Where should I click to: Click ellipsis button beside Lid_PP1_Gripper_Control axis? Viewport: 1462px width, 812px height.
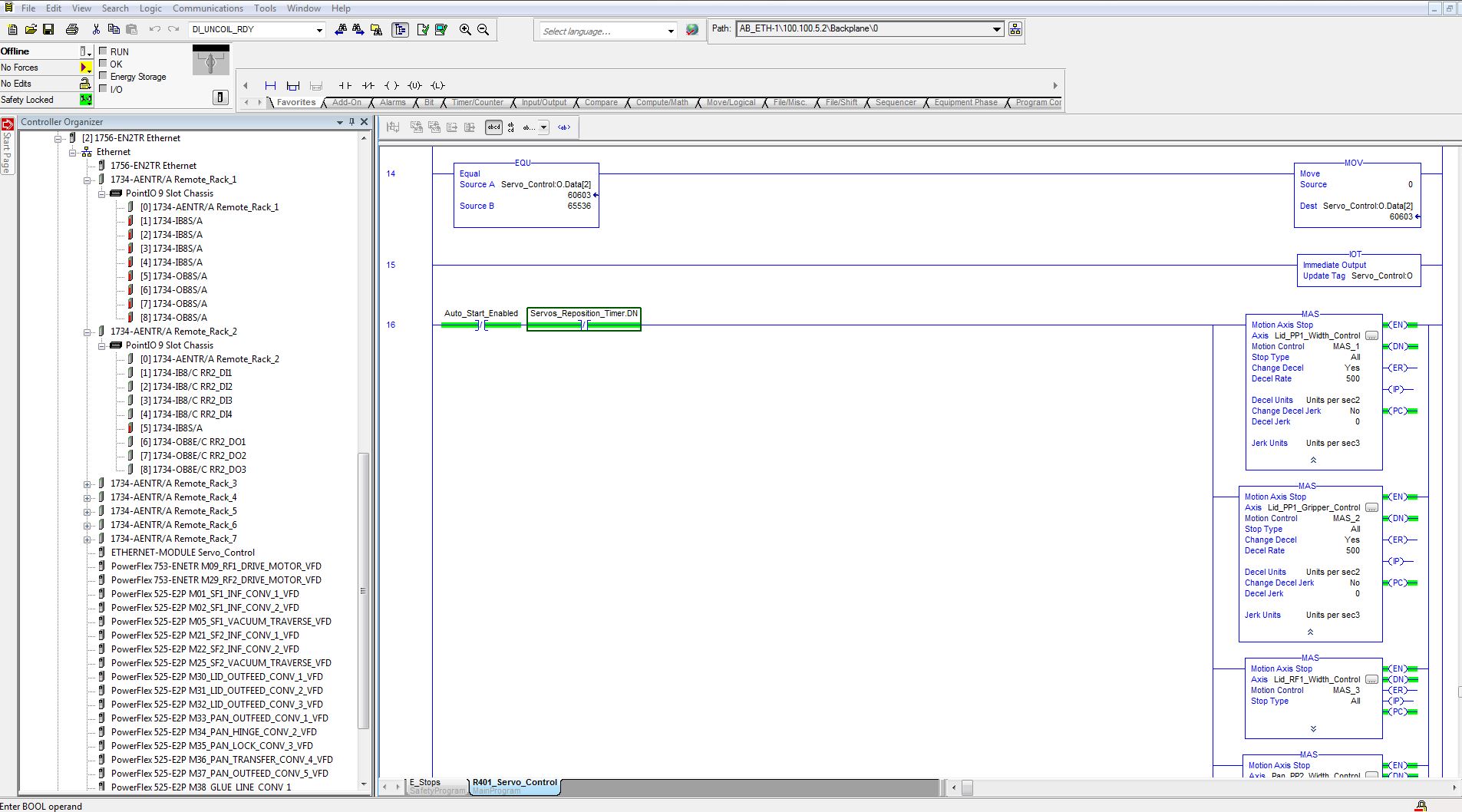click(1371, 508)
